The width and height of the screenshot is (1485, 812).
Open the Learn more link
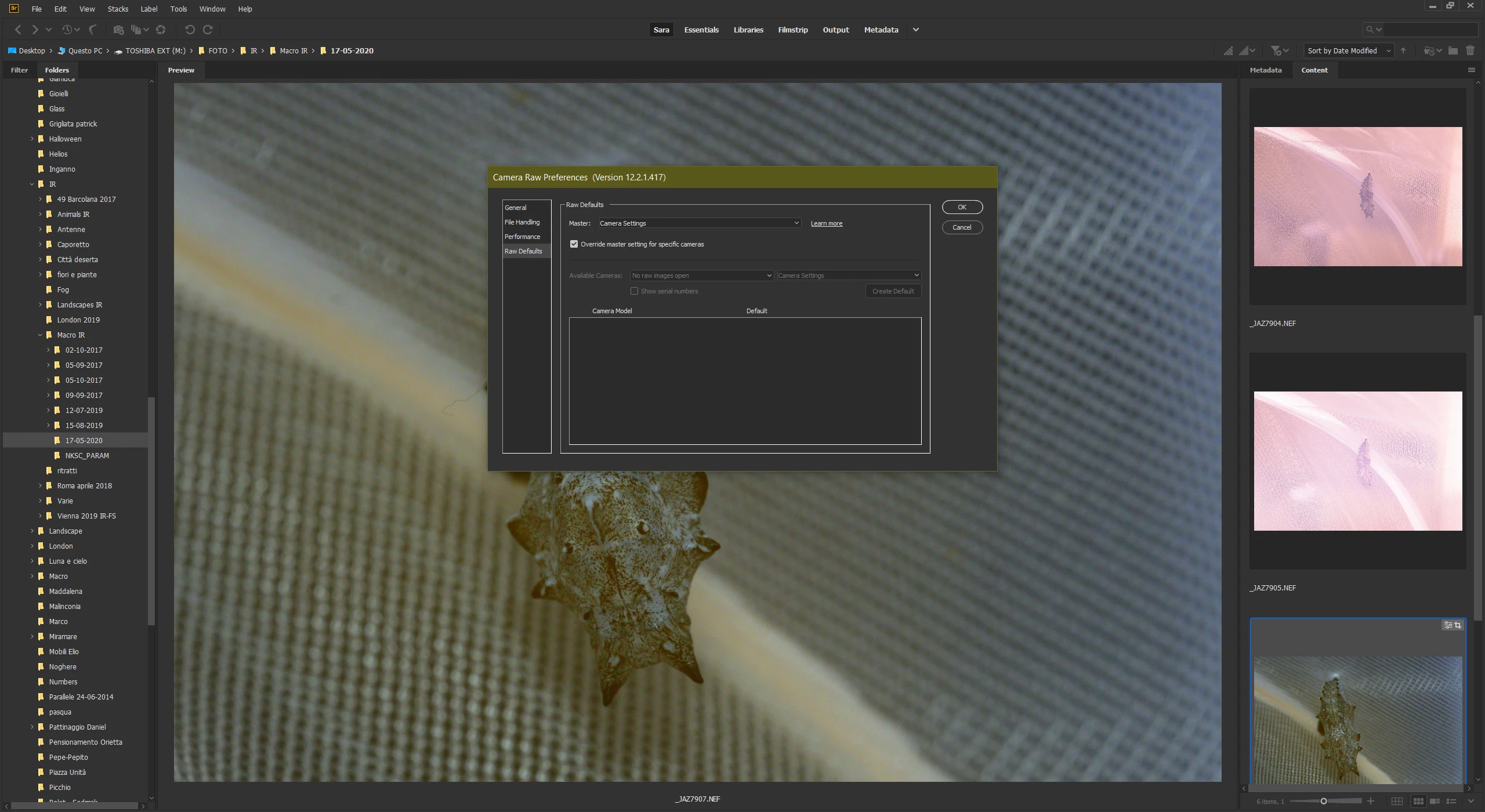826,224
